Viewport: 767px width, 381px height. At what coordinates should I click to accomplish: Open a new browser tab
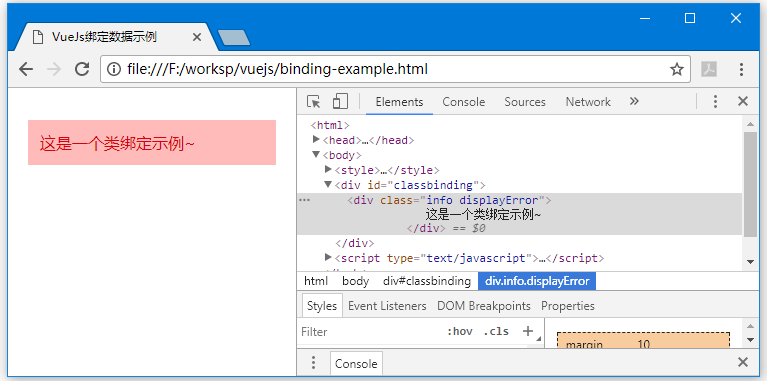click(x=234, y=38)
